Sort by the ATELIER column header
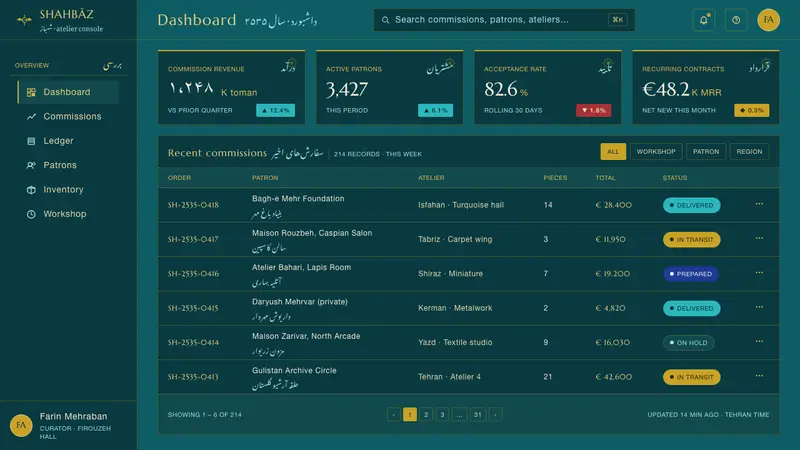 (x=431, y=178)
